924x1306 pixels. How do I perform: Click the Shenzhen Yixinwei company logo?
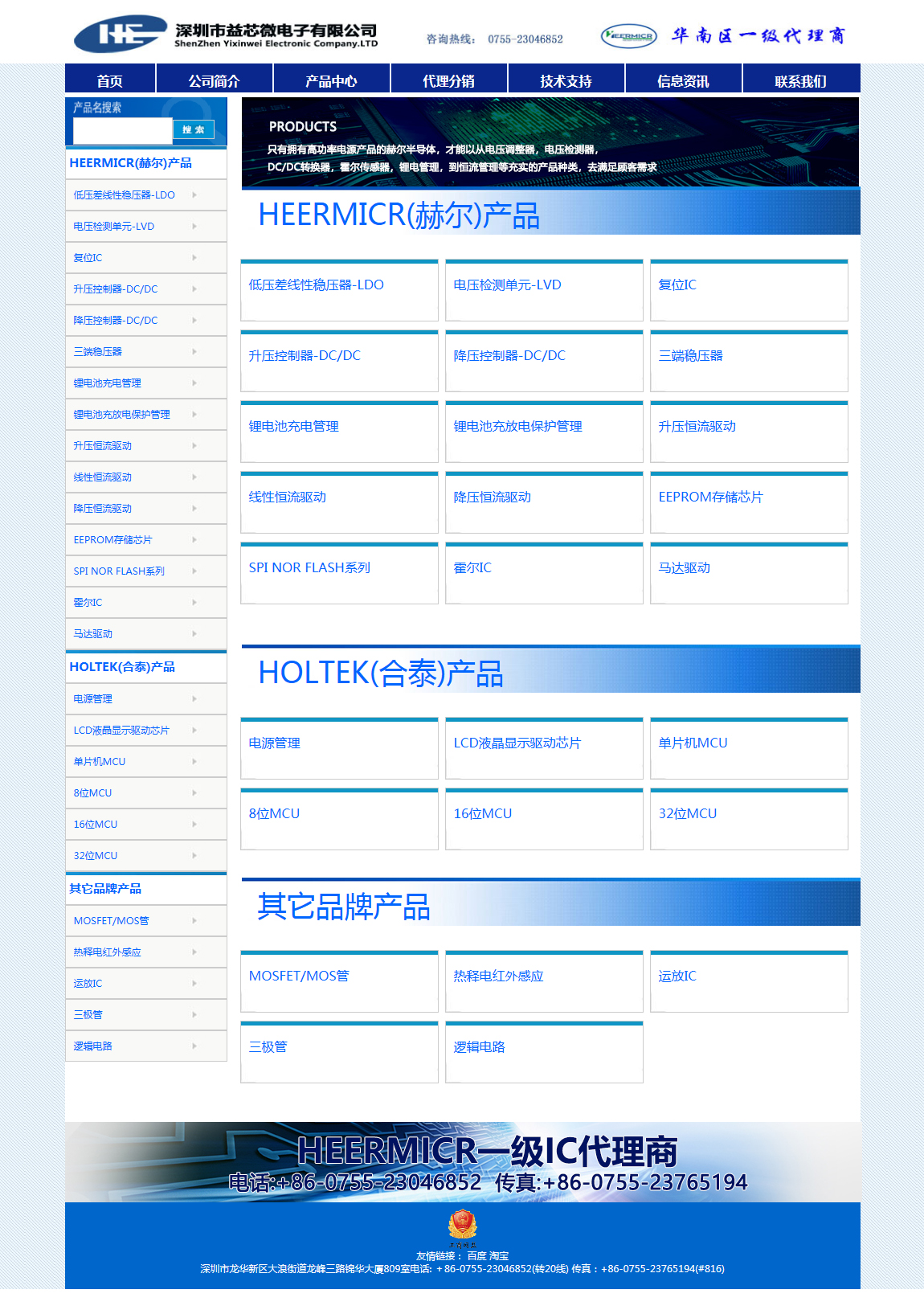226,35
